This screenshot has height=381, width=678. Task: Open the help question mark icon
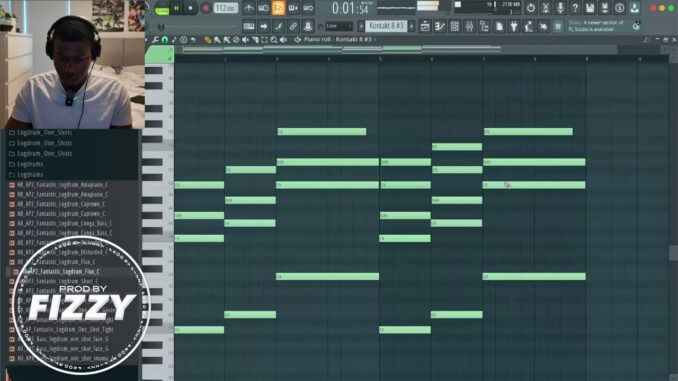(x=575, y=8)
